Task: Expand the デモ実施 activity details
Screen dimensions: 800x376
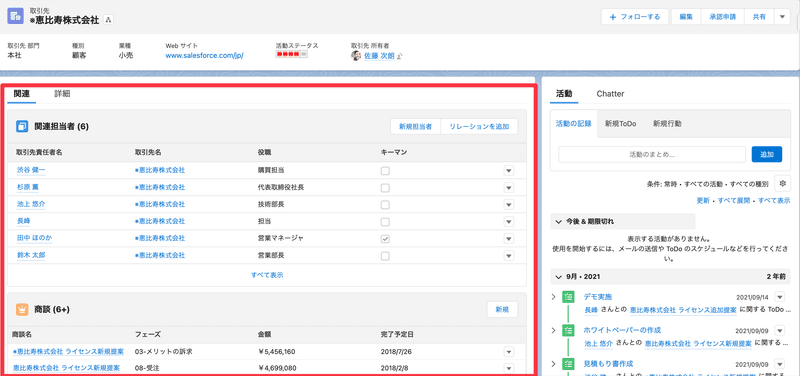Action: tap(554, 297)
